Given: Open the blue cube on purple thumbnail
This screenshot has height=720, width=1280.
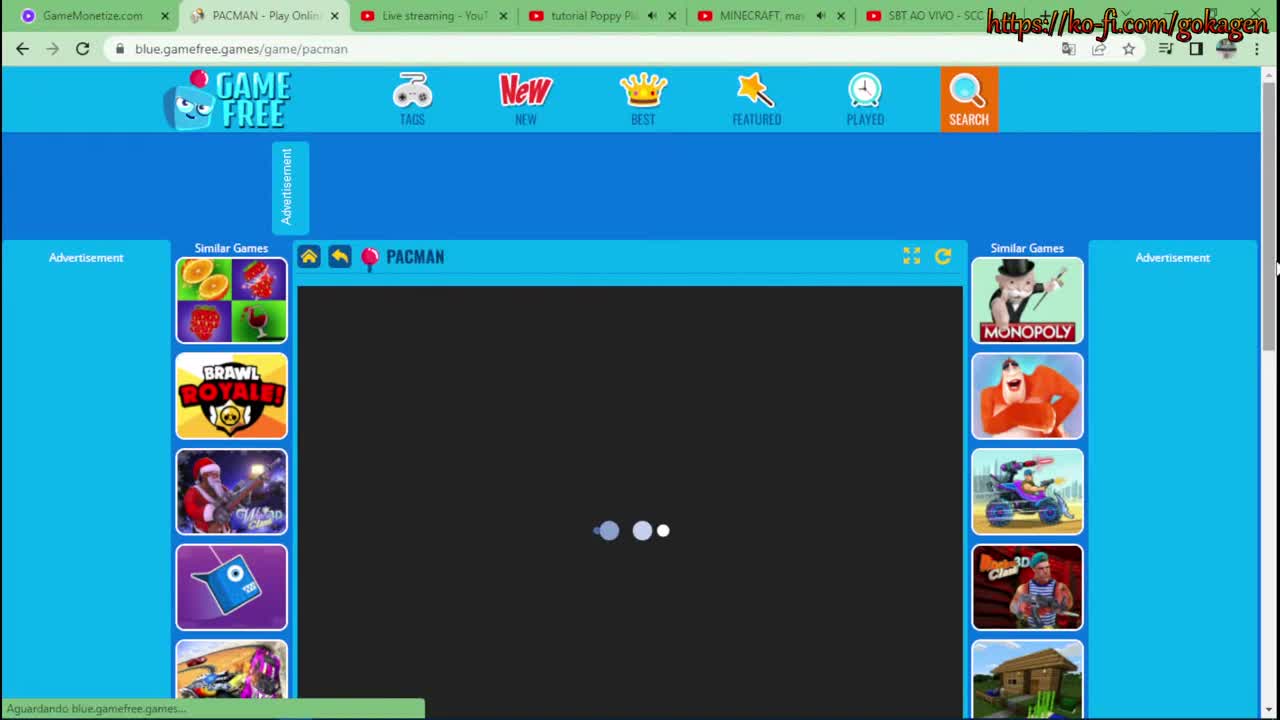Looking at the screenshot, I should point(231,587).
